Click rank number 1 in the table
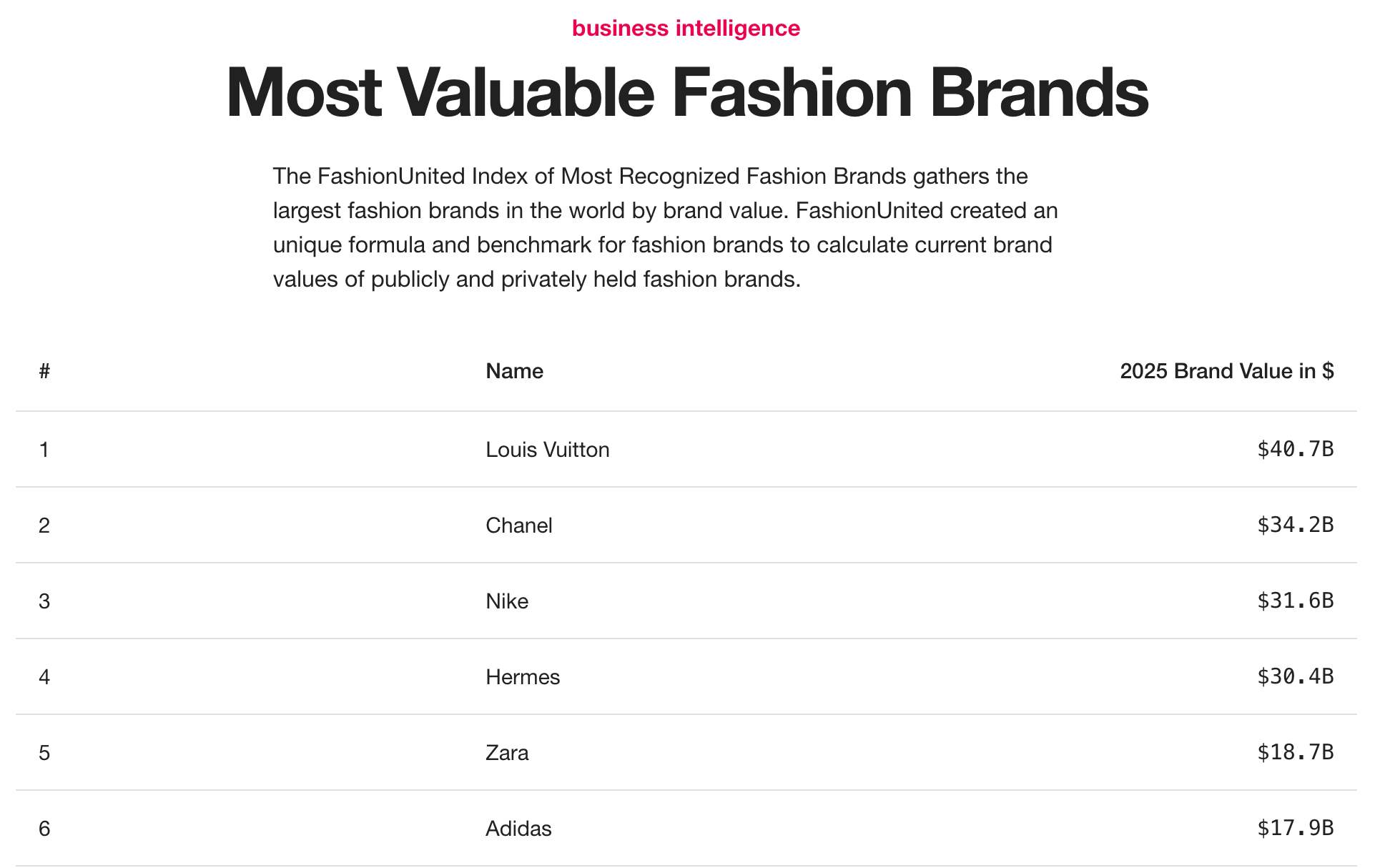This screenshot has height=868, width=1380. click(x=44, y=450)
